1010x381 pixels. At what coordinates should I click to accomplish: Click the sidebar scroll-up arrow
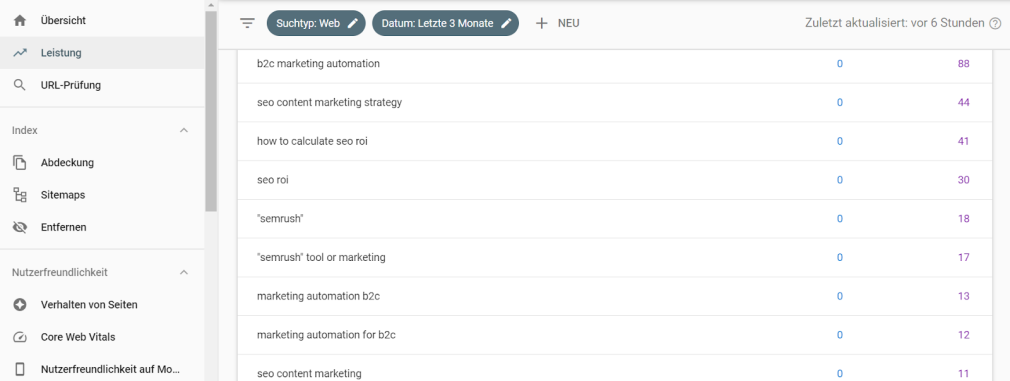(x=211, y=5)
